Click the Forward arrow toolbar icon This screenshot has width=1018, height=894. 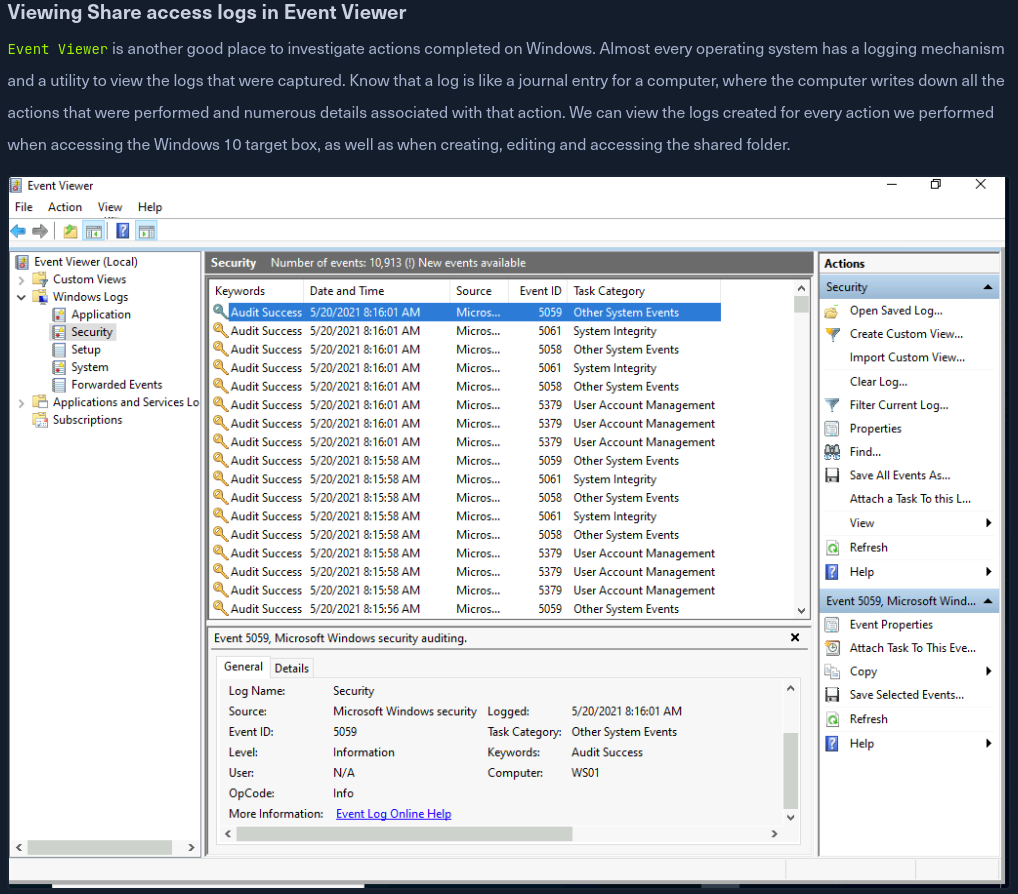(40, 231)
